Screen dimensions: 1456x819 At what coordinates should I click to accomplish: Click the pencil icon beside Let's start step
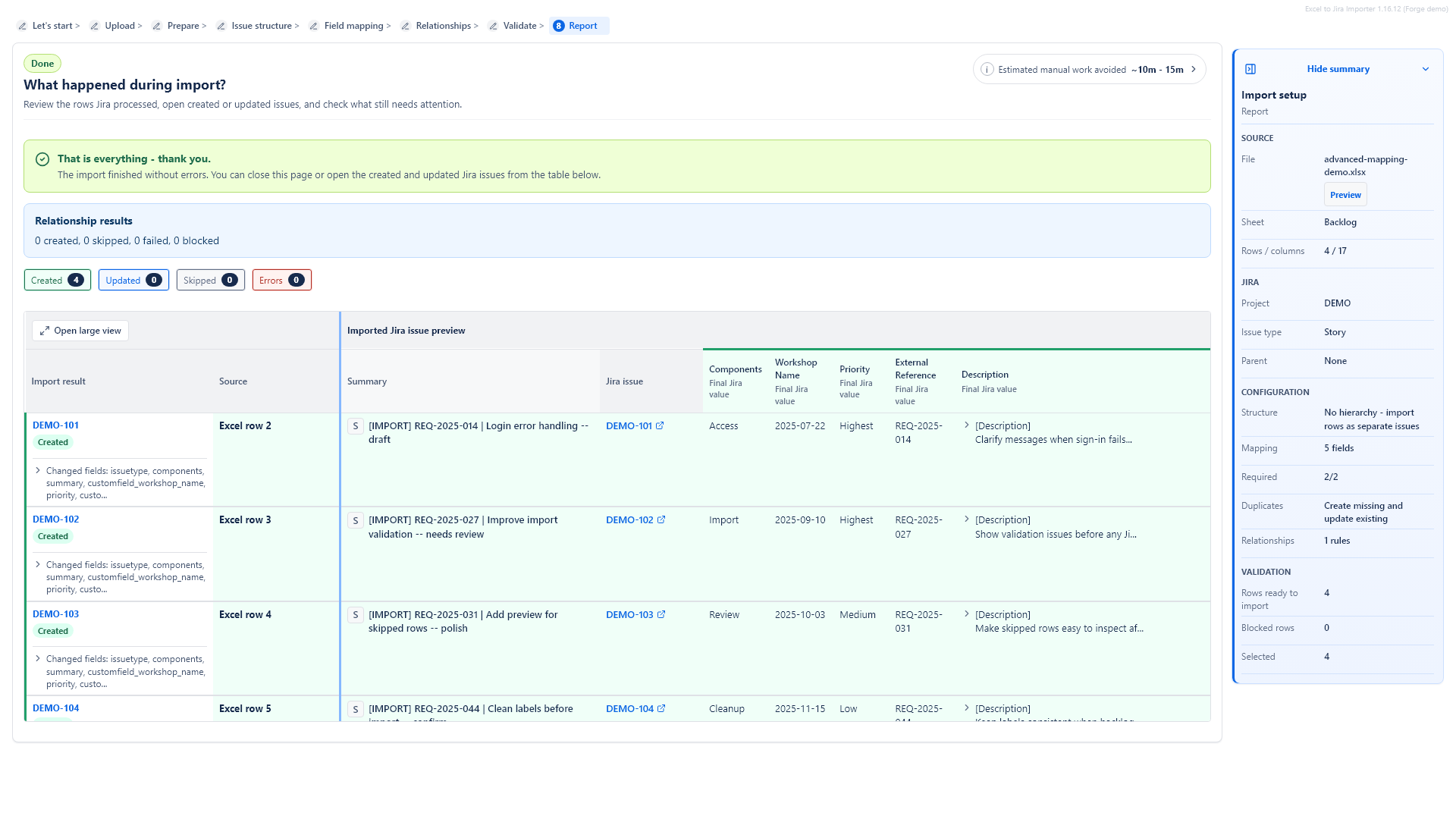23,26
